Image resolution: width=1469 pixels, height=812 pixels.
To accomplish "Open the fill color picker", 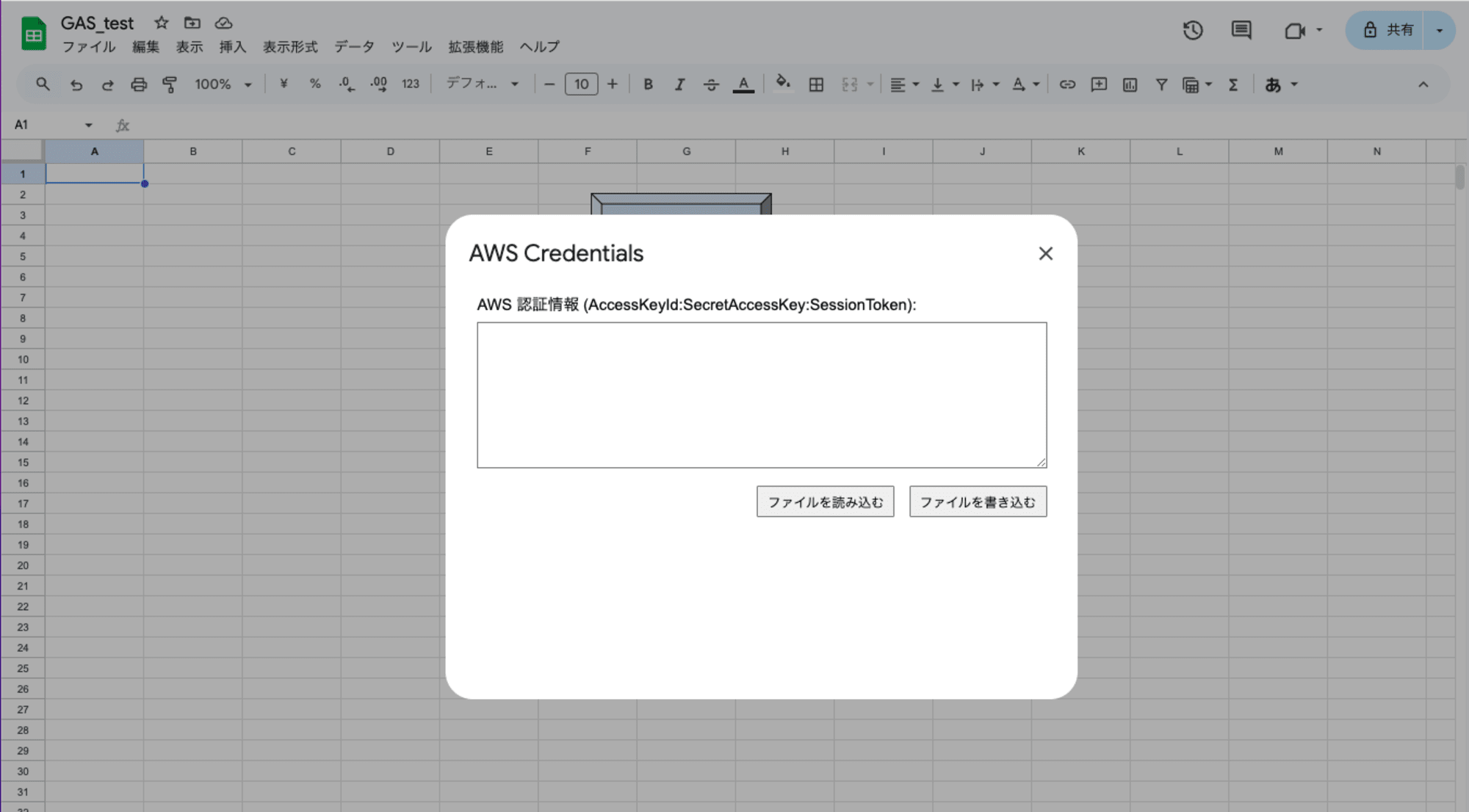I will point(783,83).
